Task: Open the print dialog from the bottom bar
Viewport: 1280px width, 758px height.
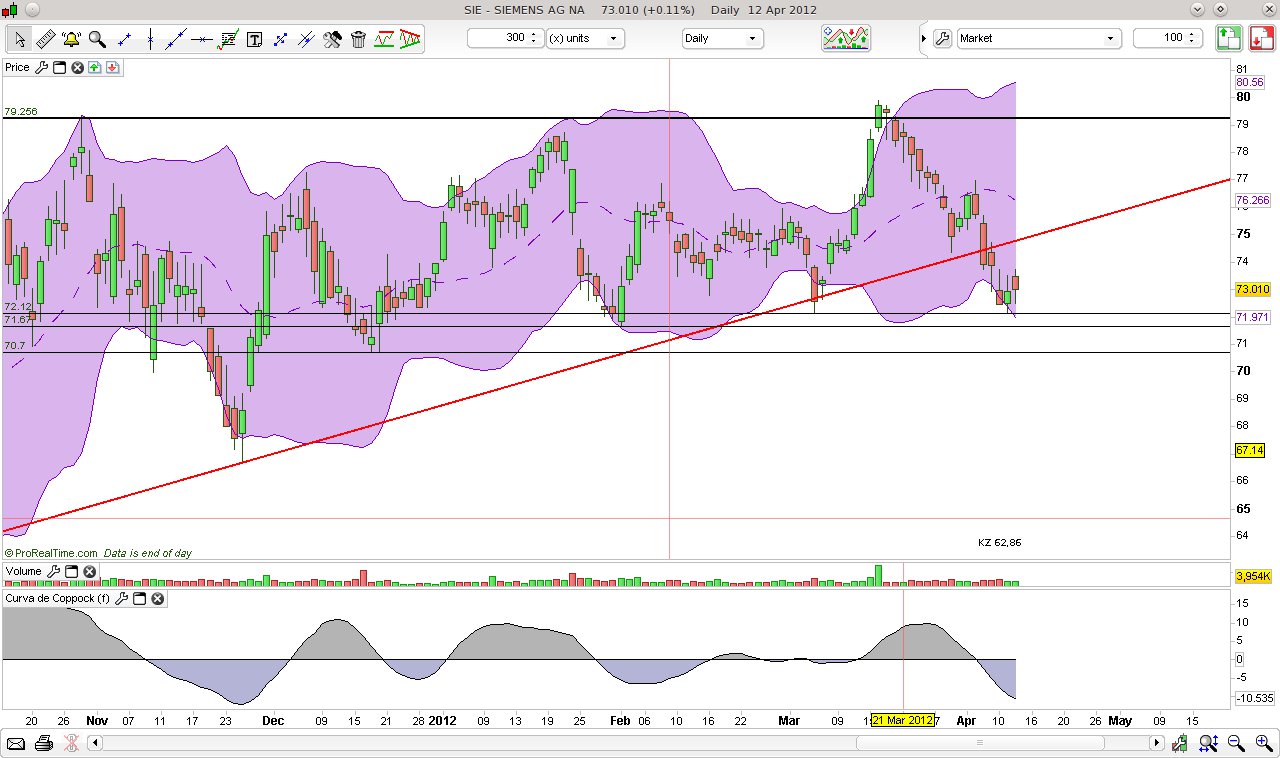Action: [43, 743]
